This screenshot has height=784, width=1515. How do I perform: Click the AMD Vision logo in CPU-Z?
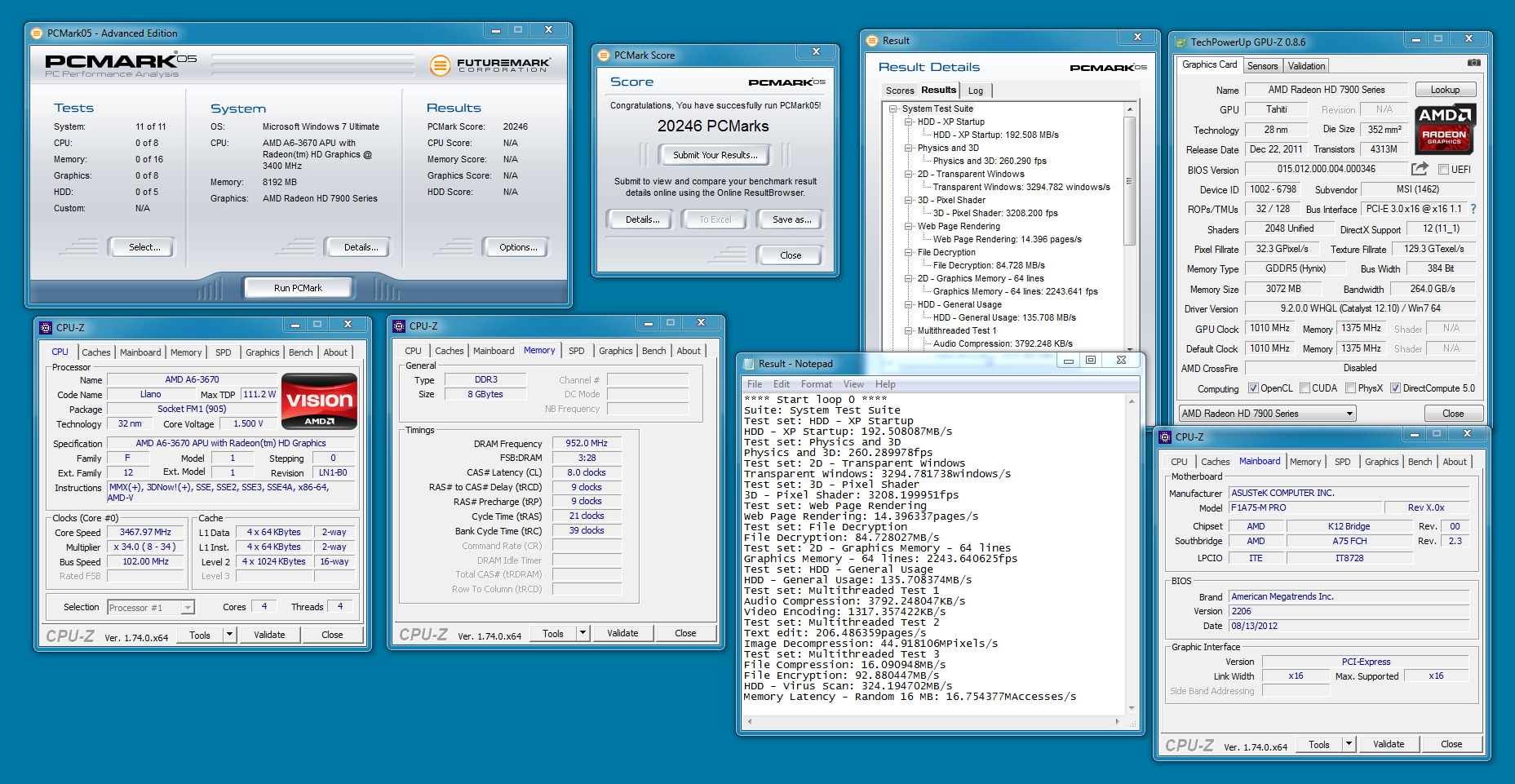pos(319,401)
